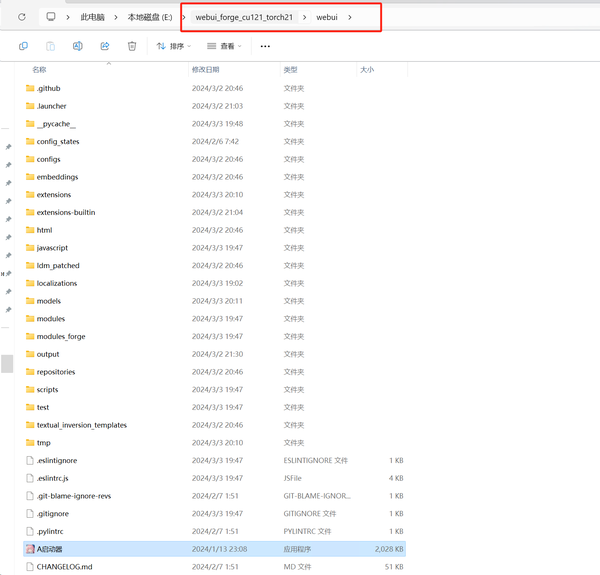Click the 51 KB size cell

(394, 567)
